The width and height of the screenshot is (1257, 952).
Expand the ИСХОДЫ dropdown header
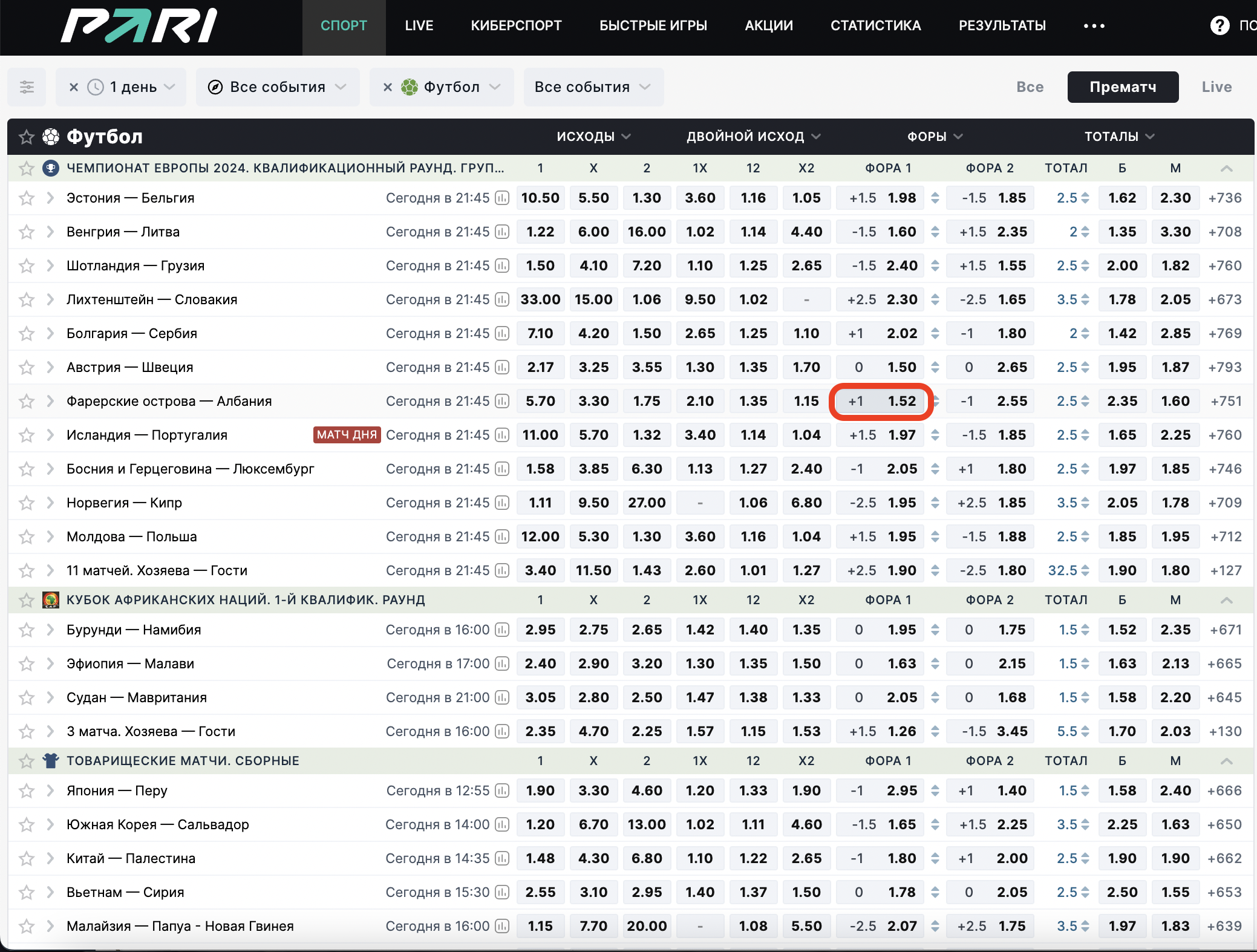pos(590,138)
